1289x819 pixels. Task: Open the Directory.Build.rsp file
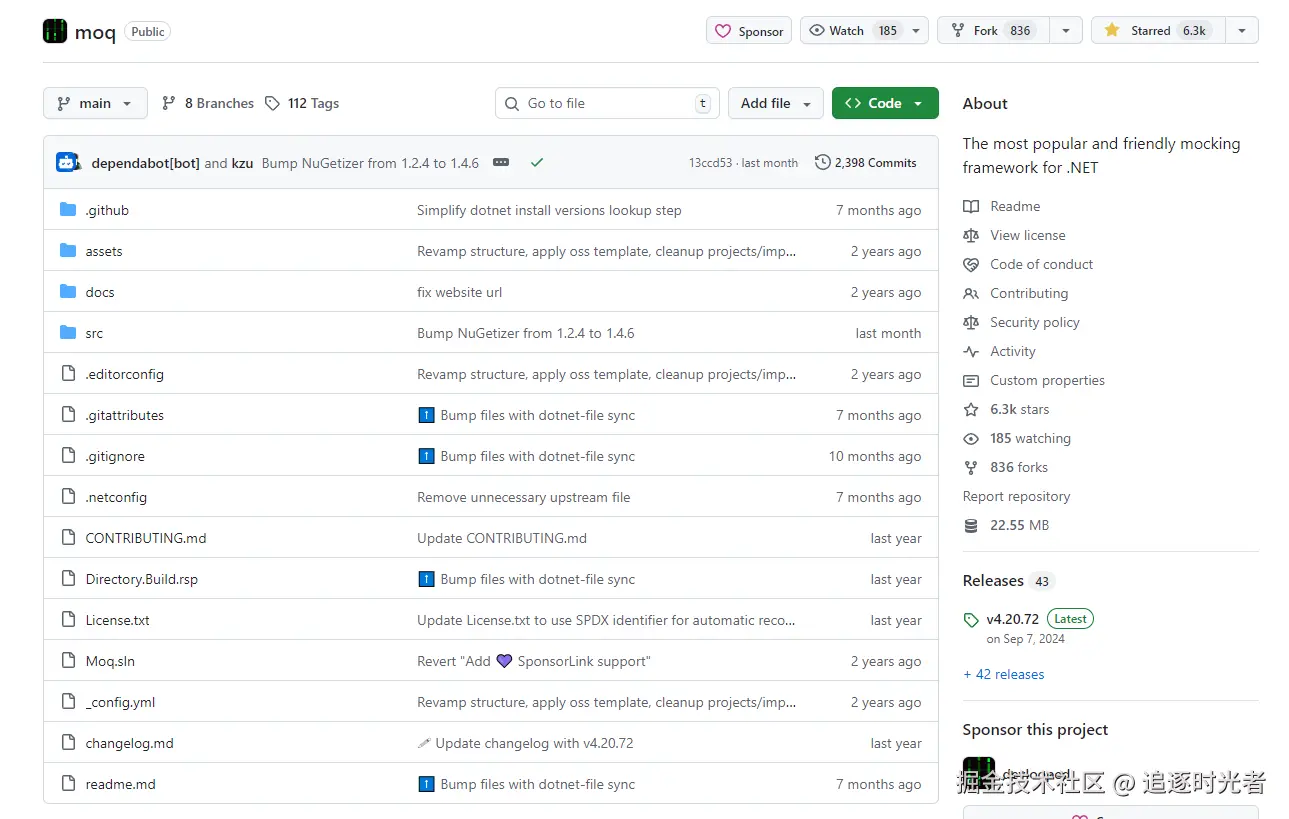pos(142,579)
